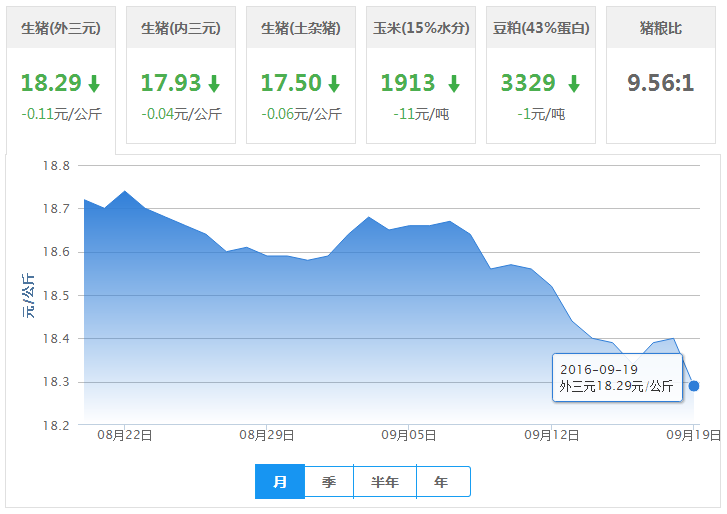
Task: Select the 生猪(外三元) price tab
Action: point(61,80)
